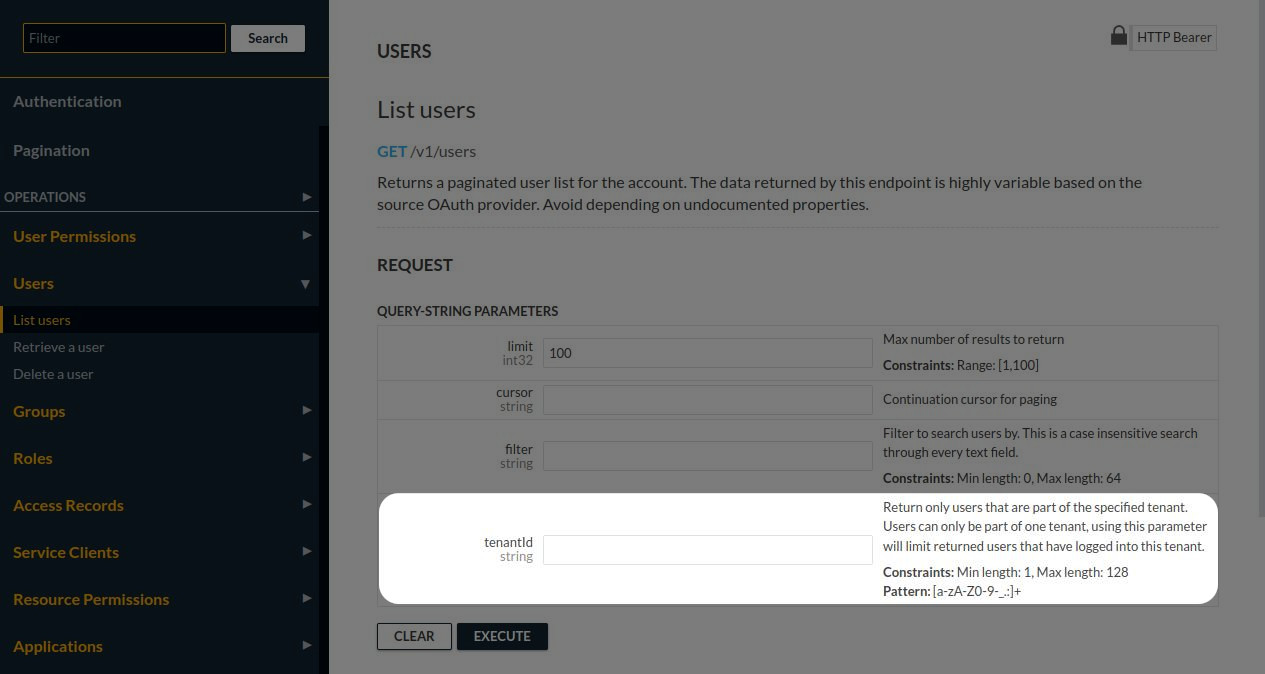Expand the Service Clients section

(x=307, y=552)
